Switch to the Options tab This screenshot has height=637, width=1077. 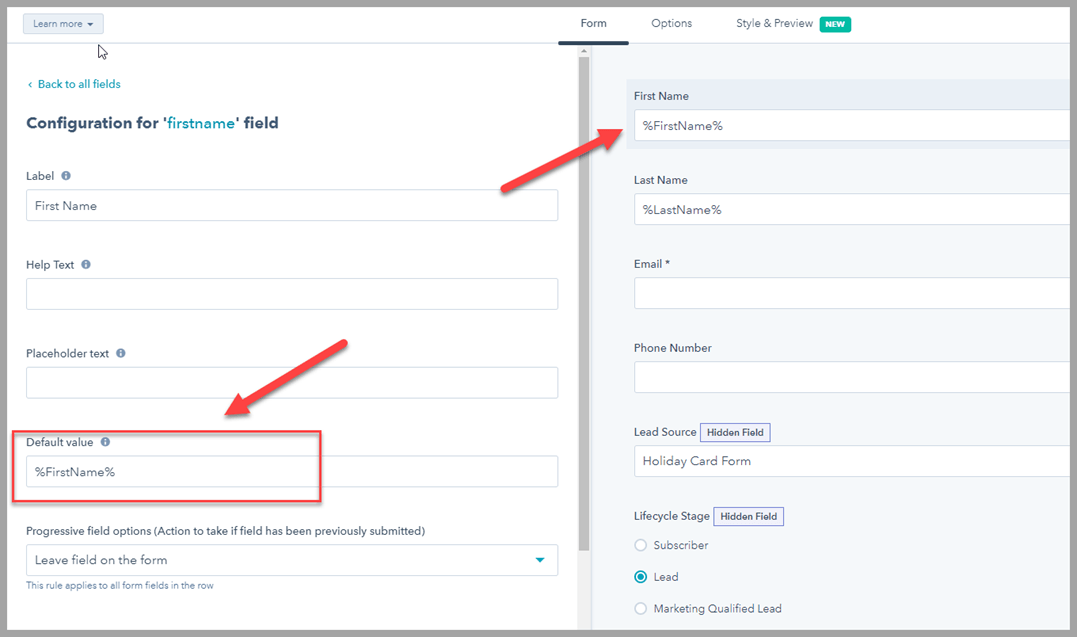click(x=672, y=23)
